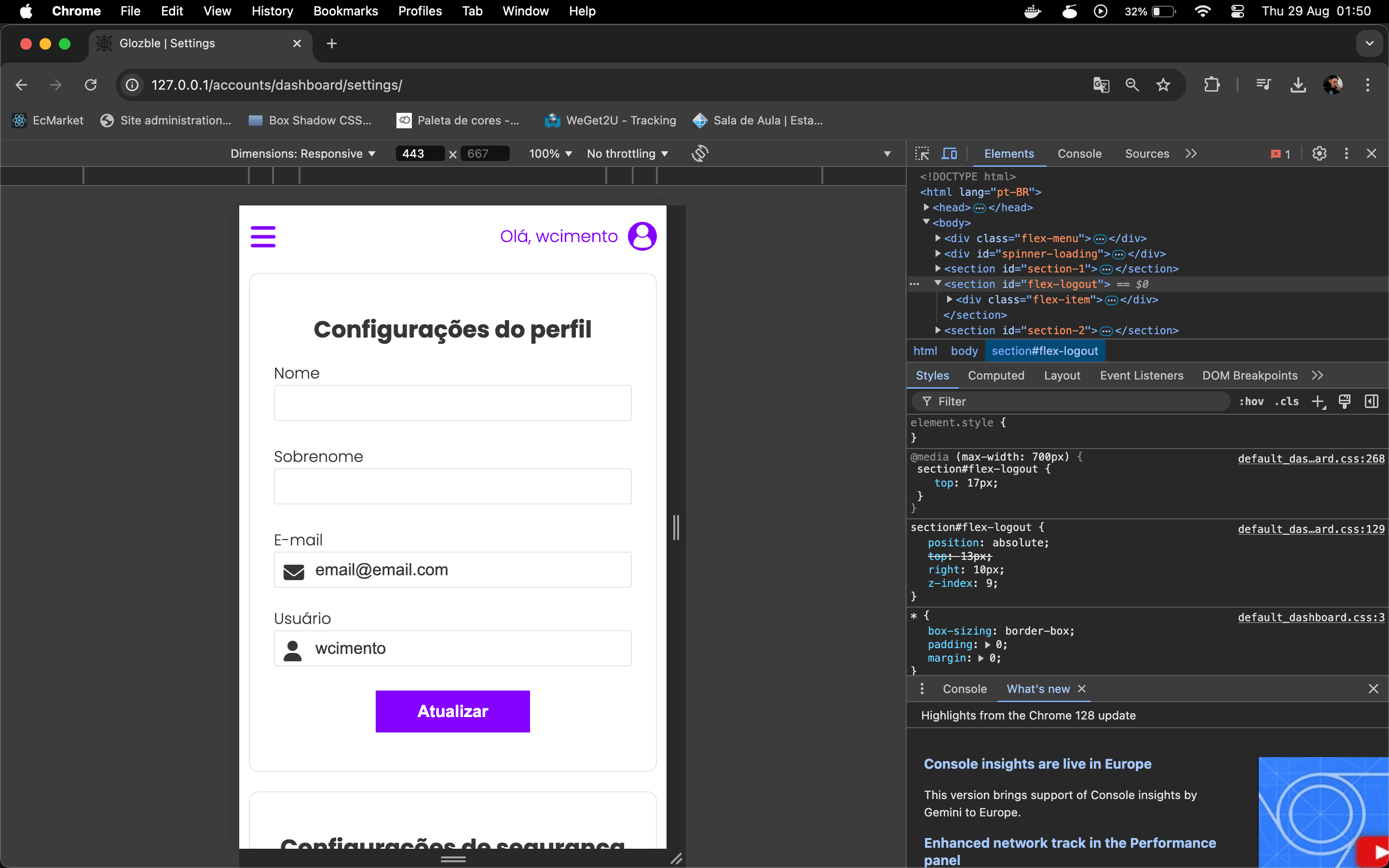Expand the tab search chevron button
The image size is (1389, 868).
(1370, 43)
